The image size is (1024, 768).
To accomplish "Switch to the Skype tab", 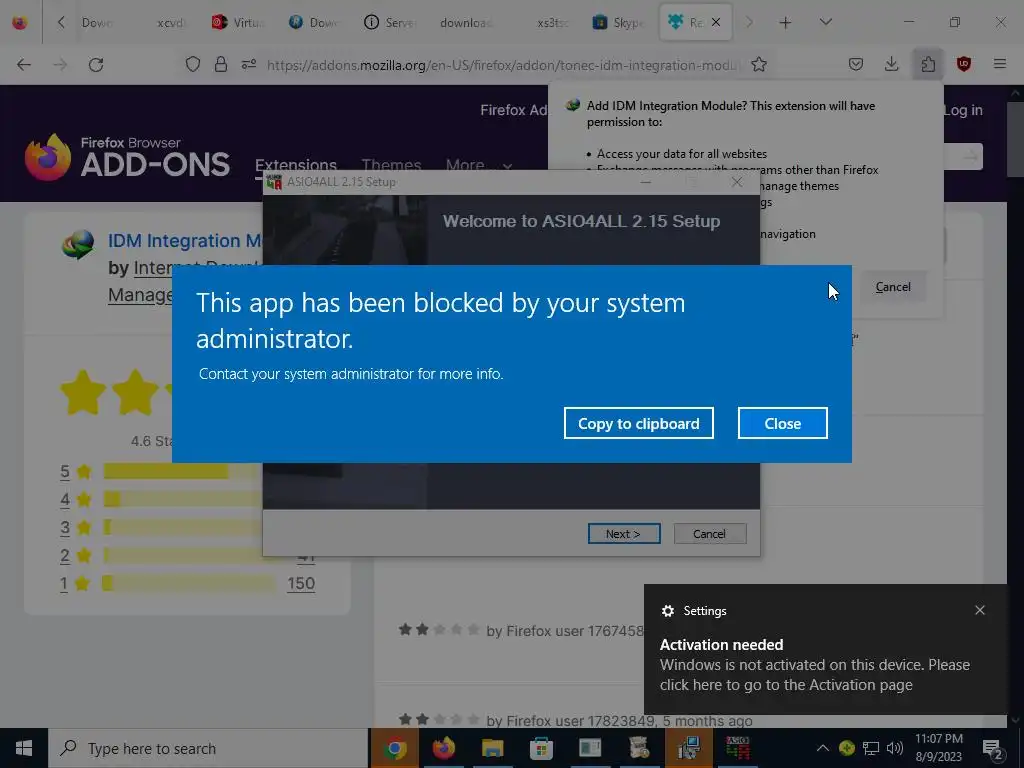I will [x=619, y=22].
